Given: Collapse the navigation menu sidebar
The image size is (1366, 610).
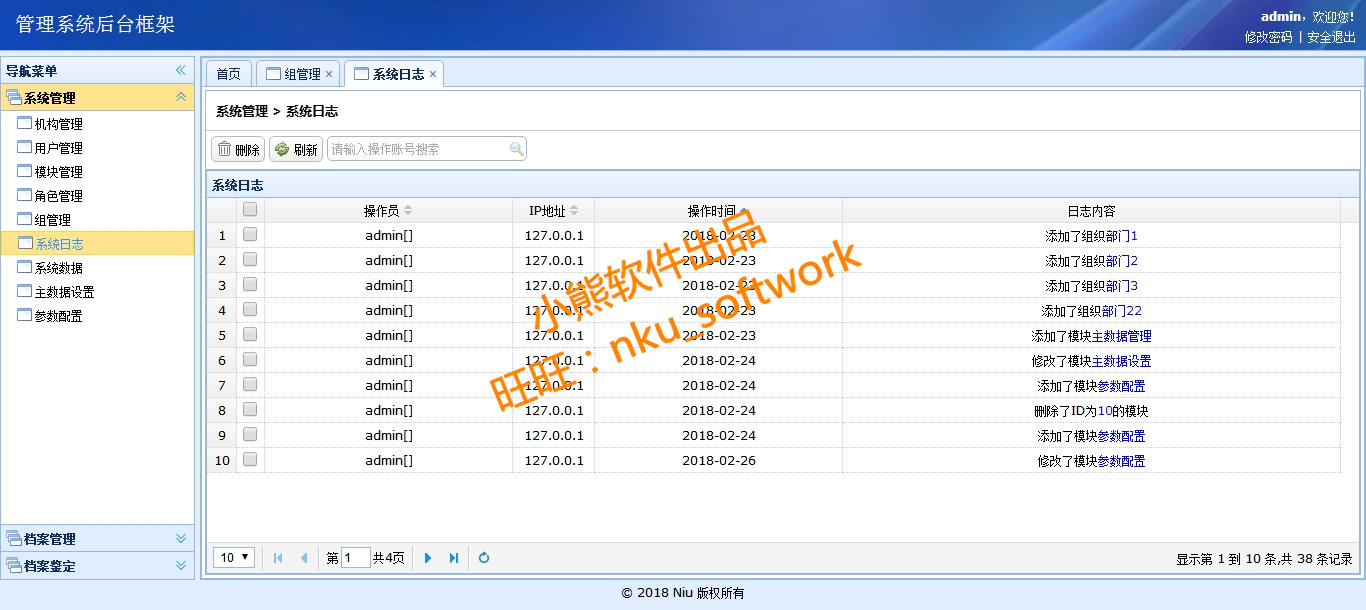Looking at the screenshot, I should [x=181, y=70].
